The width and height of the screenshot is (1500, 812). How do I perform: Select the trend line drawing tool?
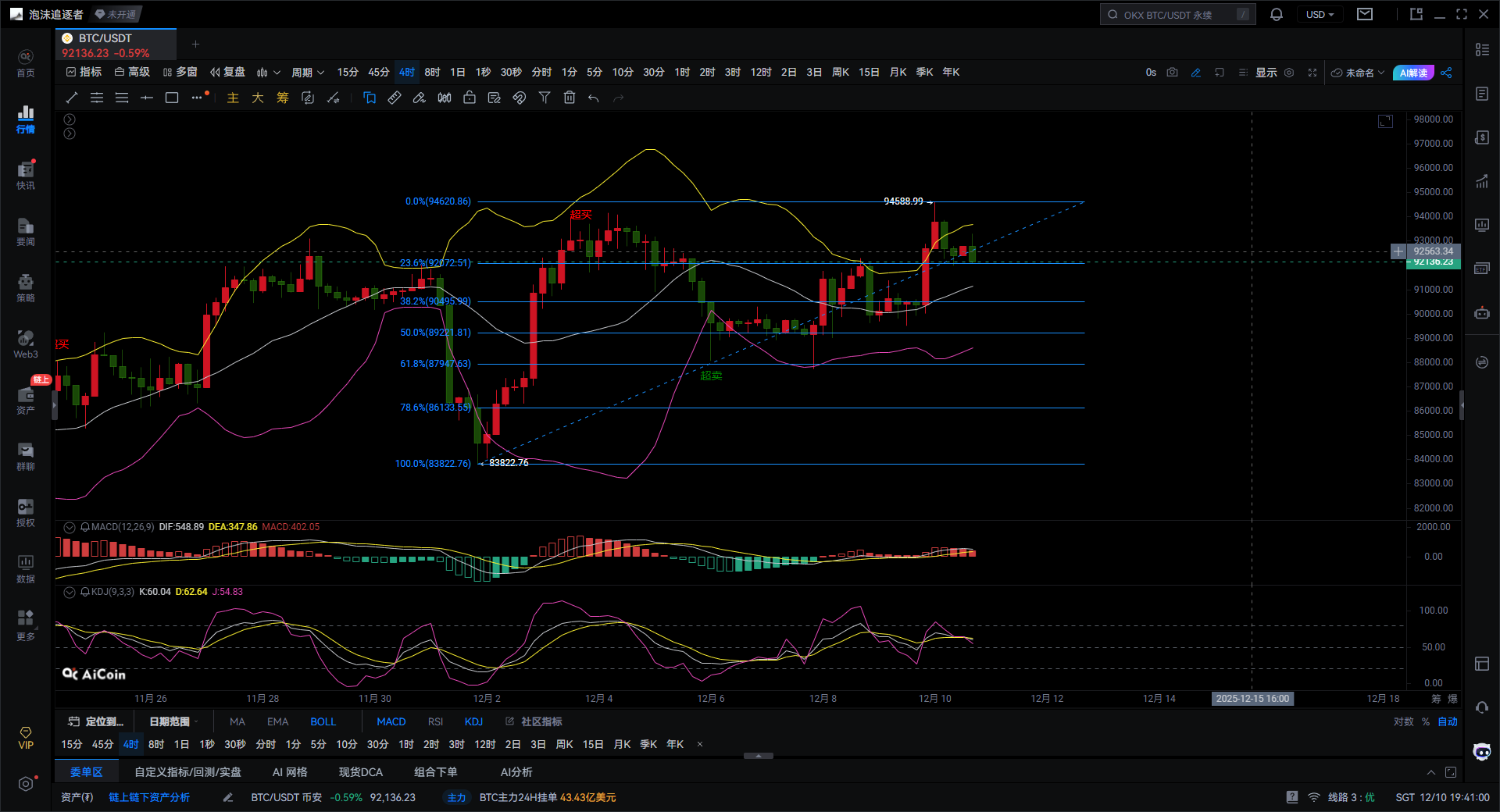pos(72,98)
